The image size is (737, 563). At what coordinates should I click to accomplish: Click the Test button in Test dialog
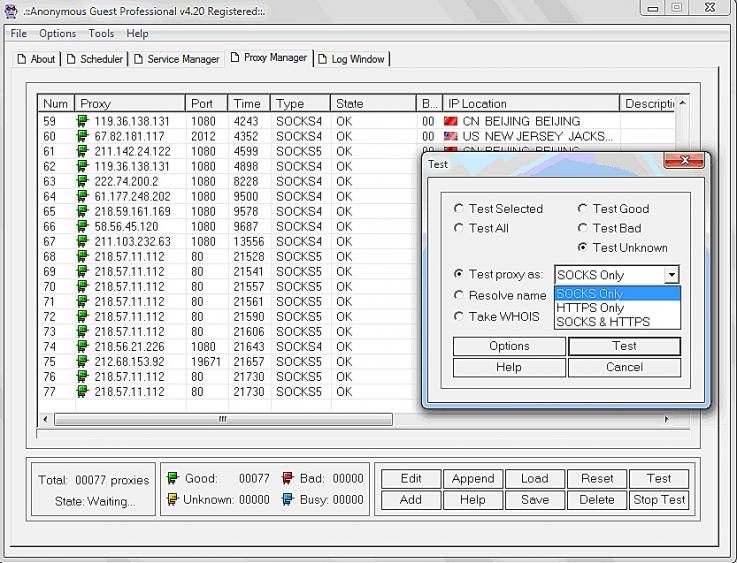click(624, 346)
